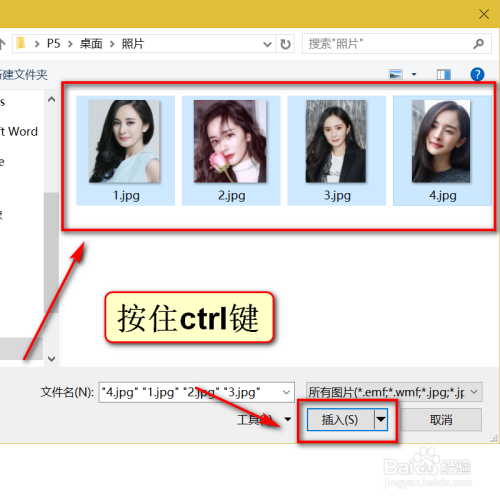The image size is (500, 500).
Task: Click the 插入(S) button
Action: click(x=340, y=420)
